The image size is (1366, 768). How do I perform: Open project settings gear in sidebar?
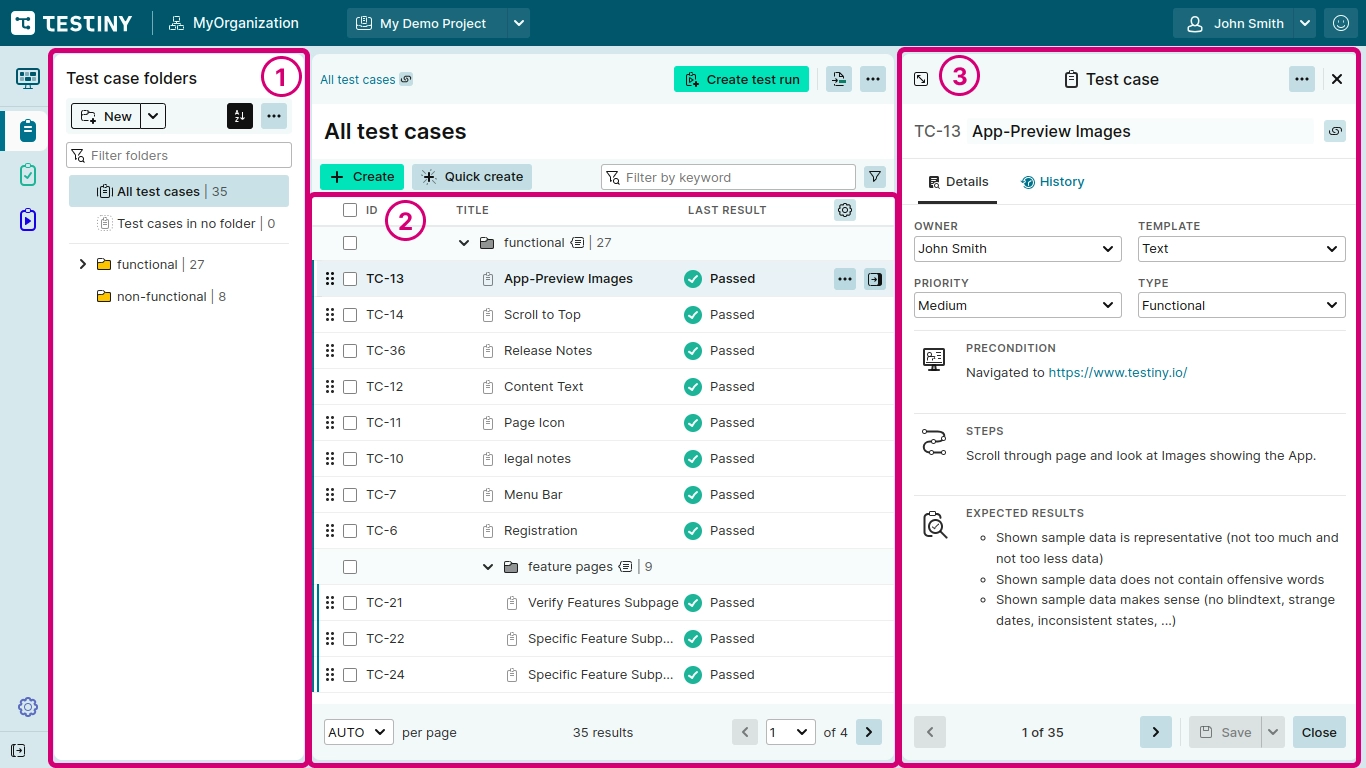[27, 707]
